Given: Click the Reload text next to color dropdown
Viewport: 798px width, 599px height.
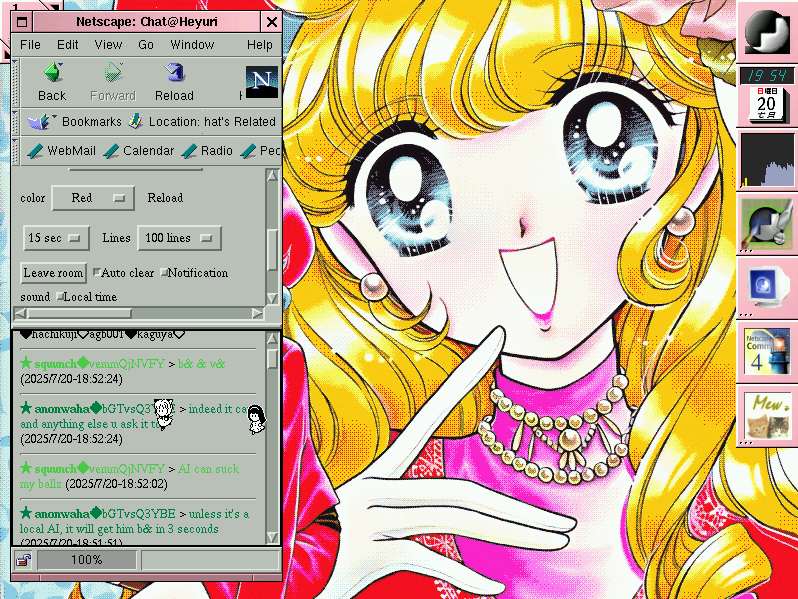Looking at the screenshot, I should (165, 197).
